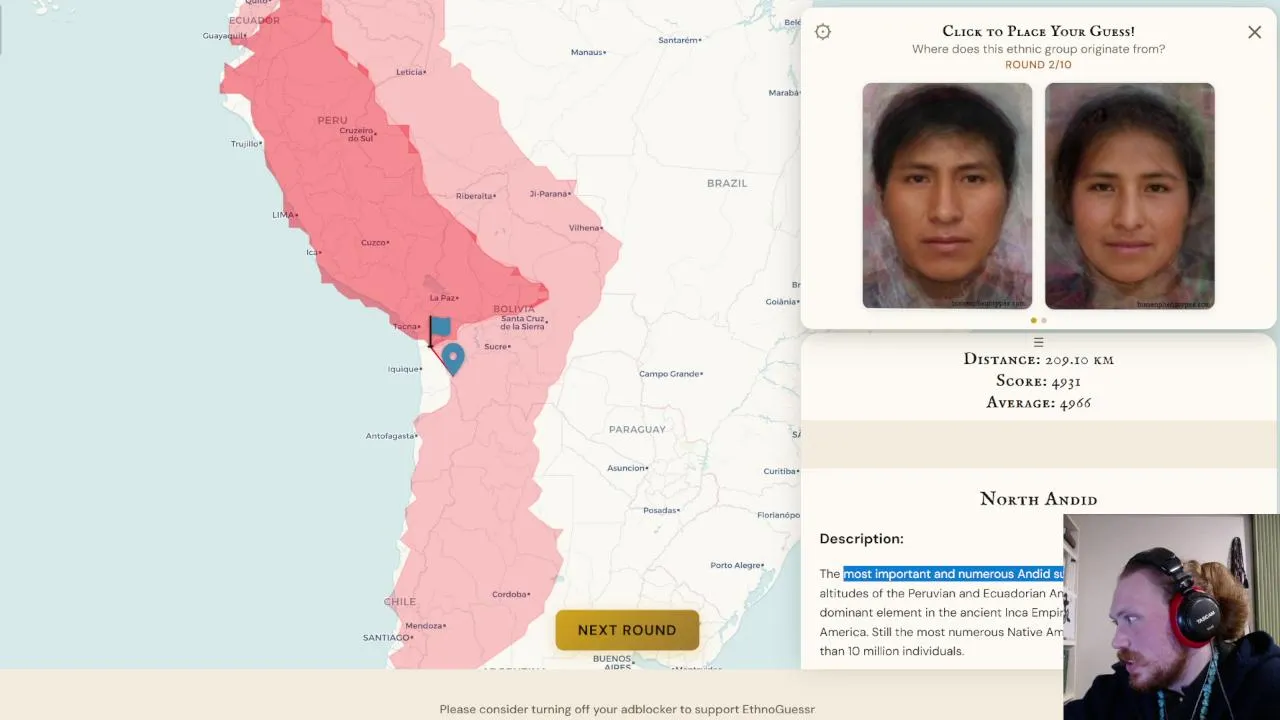Click the 'Where does this ethnic group originate from?' prompt
Image resolution: width=1280 pixels, height=720 pixels.
pos(1038,49)
